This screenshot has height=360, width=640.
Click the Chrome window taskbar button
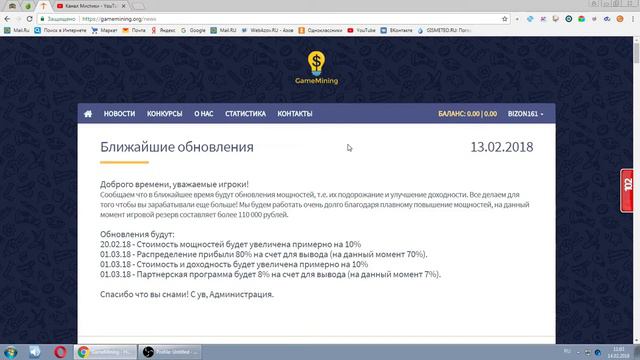point(105,352)
